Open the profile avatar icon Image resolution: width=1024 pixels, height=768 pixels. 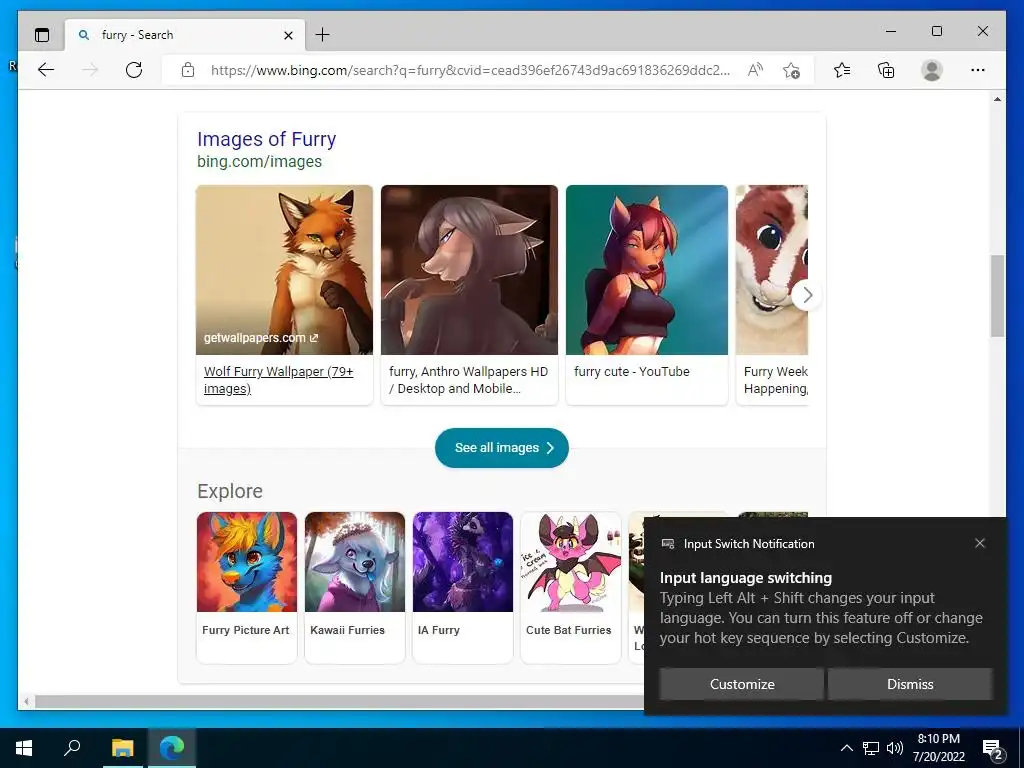click(x=932, y=70)
